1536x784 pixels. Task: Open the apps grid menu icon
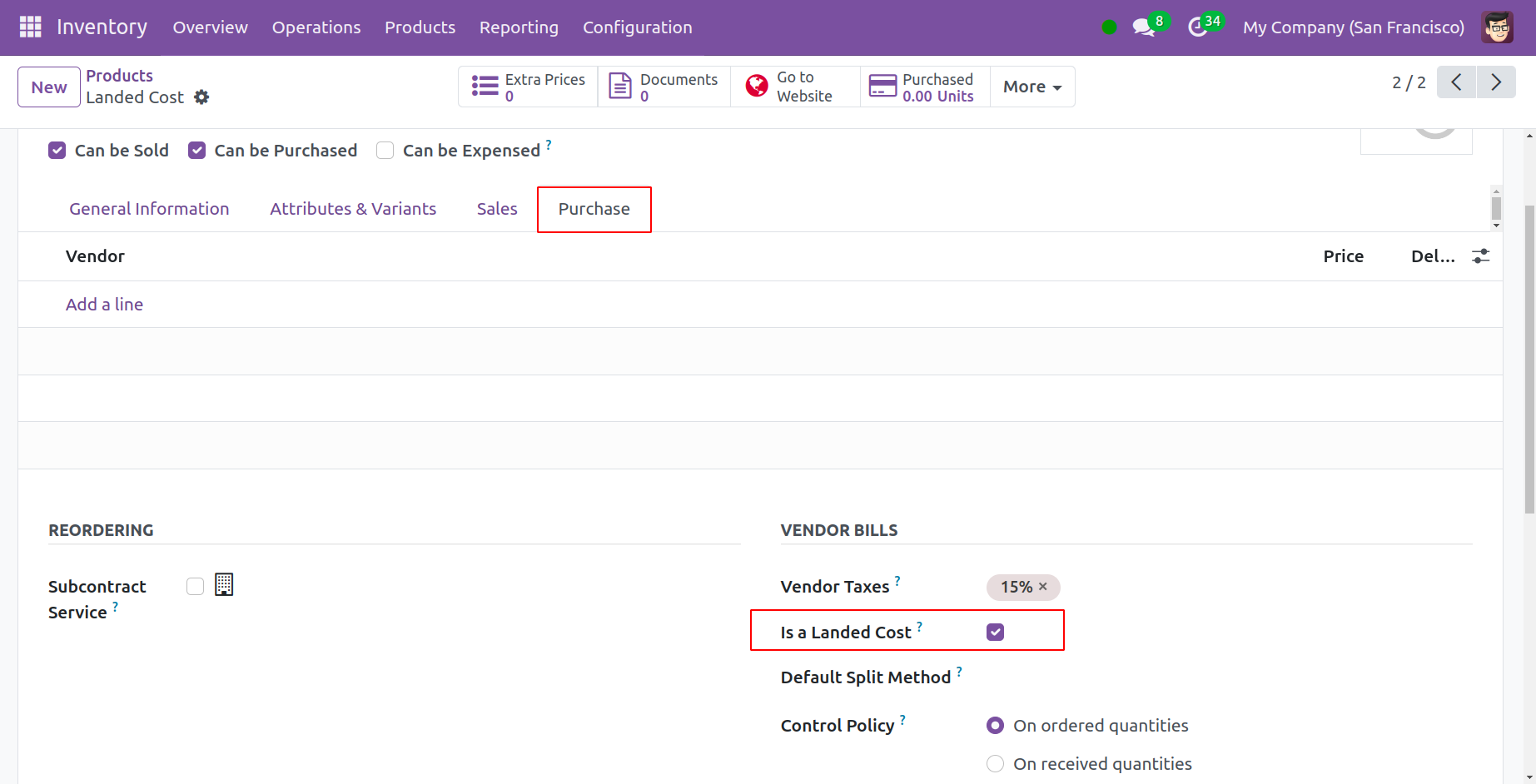tap(30, 27)
